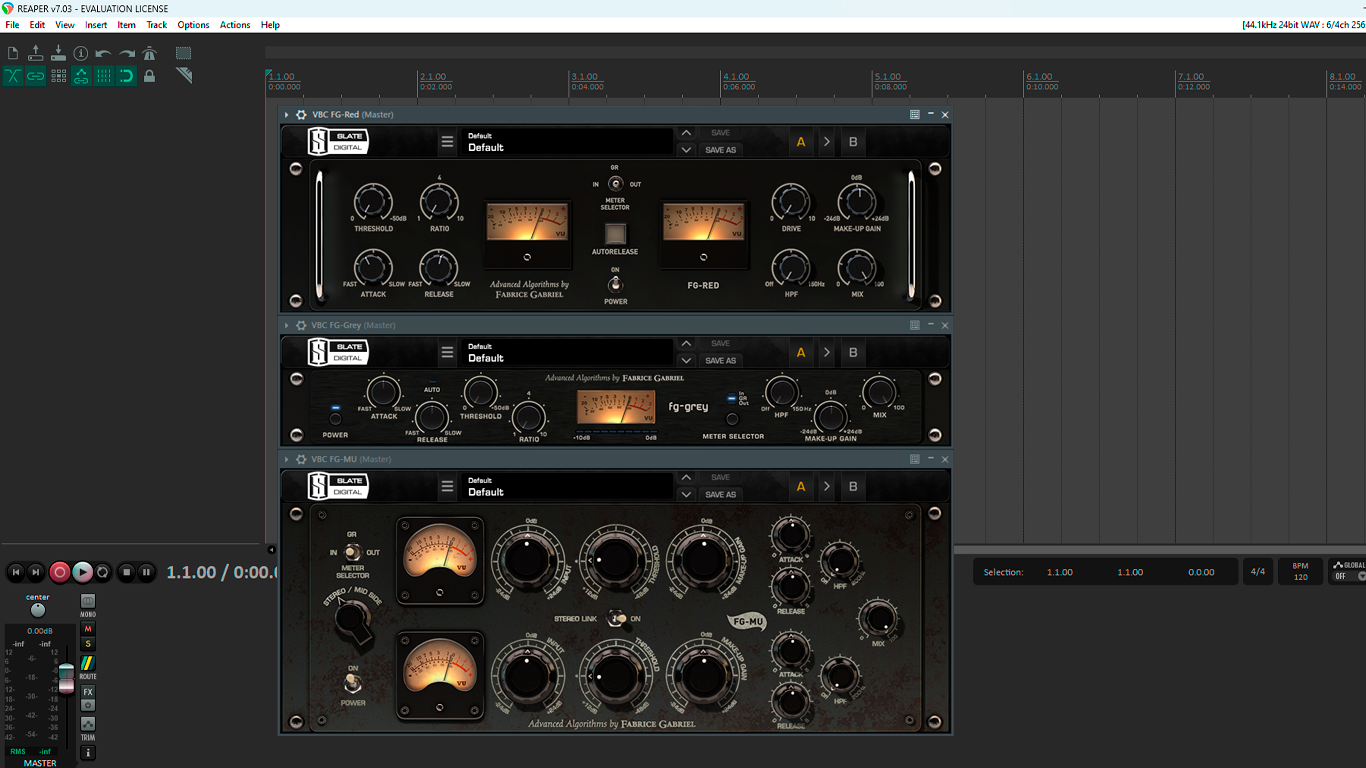Image resolution: width=1366 pixels, height=768 pixels.
Task: Open FG-Red Default preset name dropdown
Action: point(567,142)
